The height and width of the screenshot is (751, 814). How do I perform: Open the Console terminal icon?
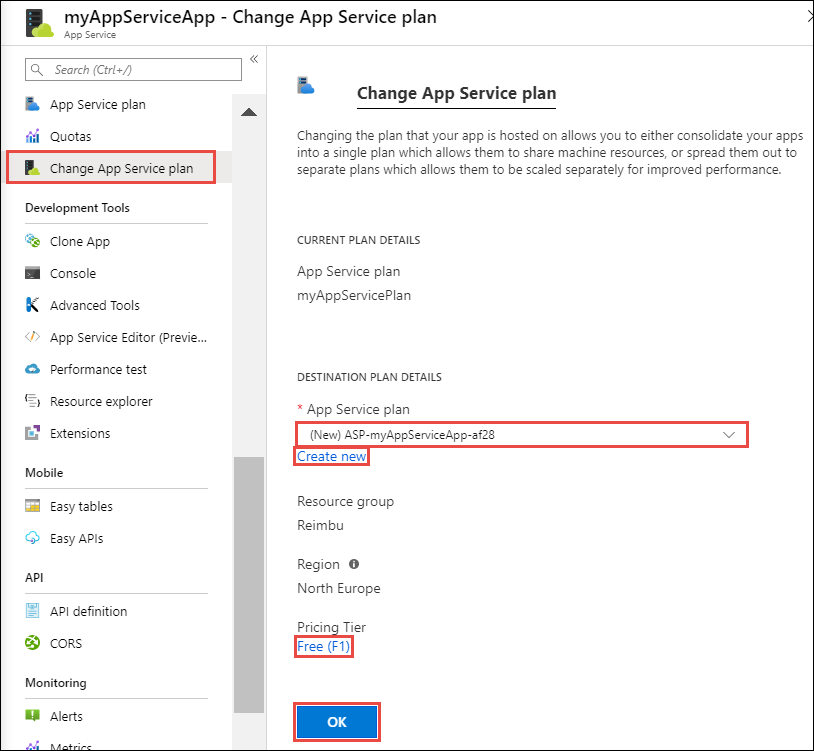(x=32, y=273)
